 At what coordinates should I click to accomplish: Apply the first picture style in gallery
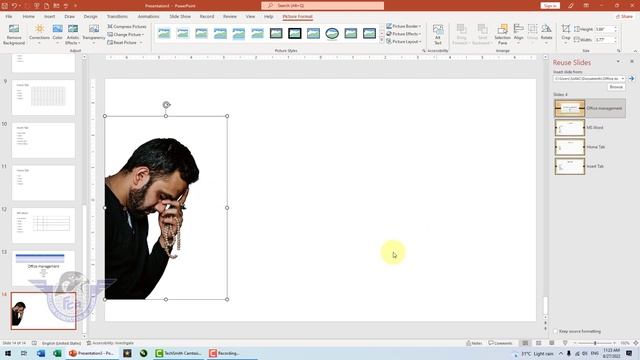[164, 33]
